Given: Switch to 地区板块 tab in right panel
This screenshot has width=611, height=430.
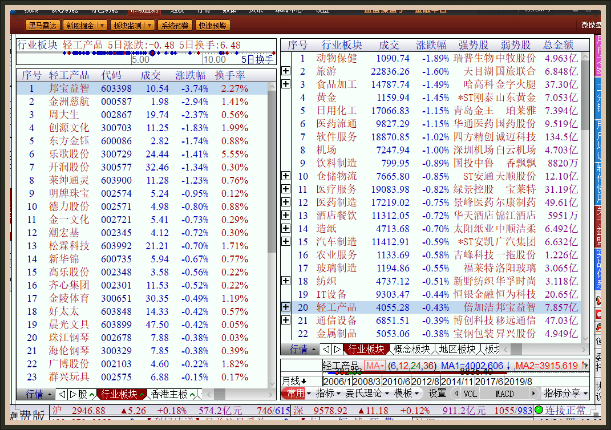Looking at the screenshot, I should pos(457,349).
